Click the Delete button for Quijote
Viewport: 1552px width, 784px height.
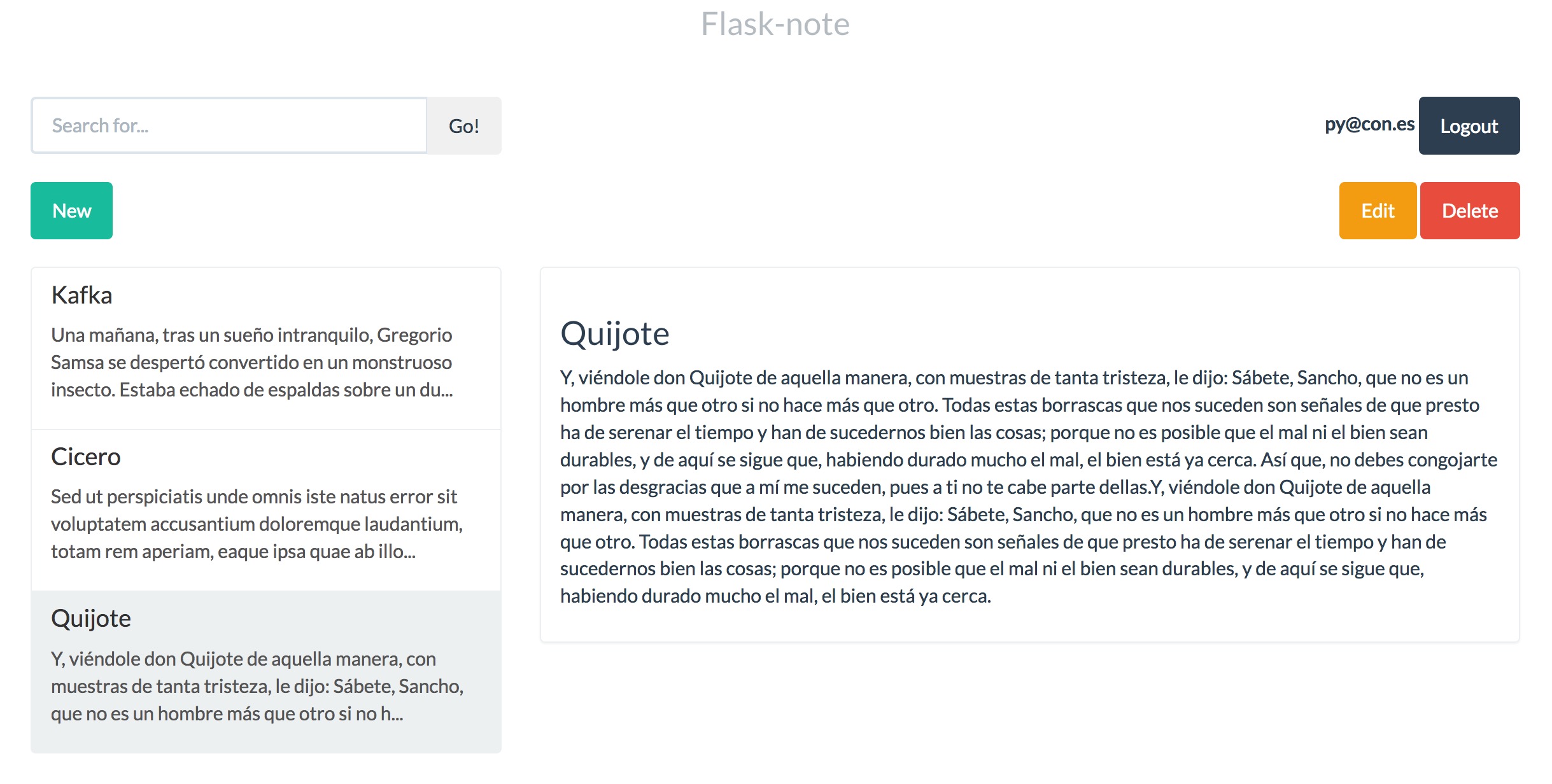pos(1470,210)
